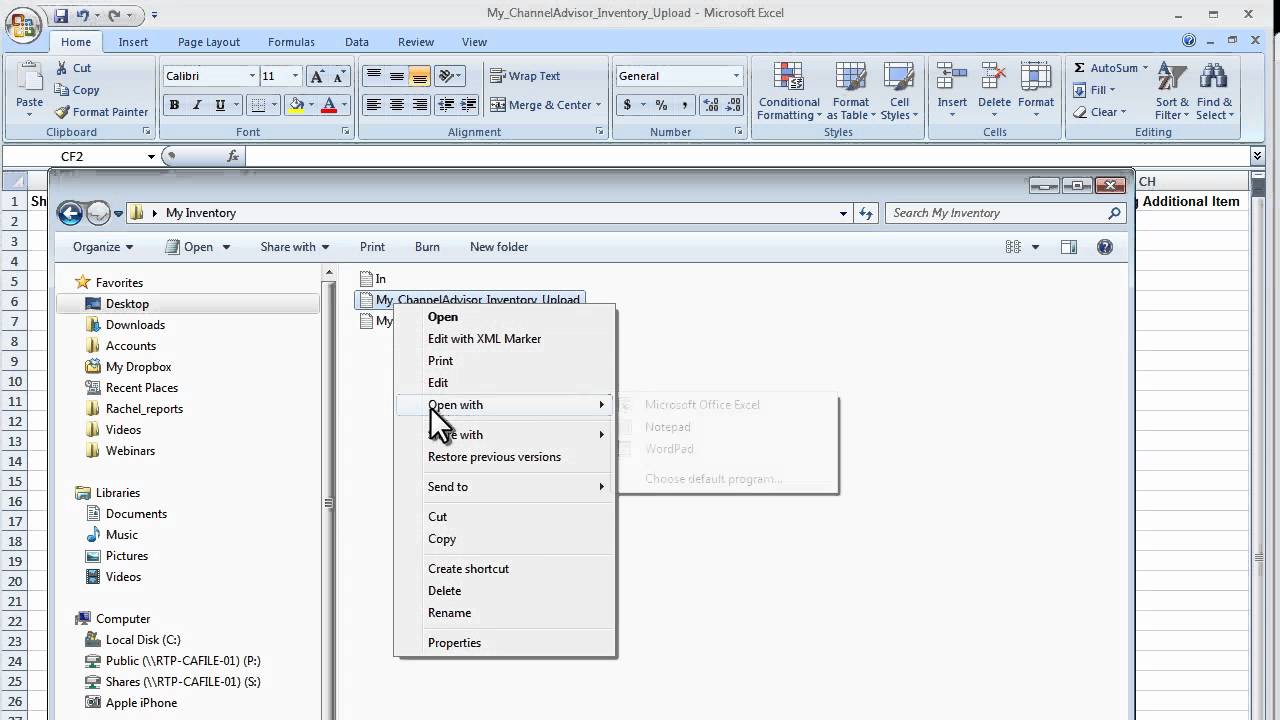Click the Shrink Font icon
This screenshot has width=1280, height=720.
coord(339,76)
